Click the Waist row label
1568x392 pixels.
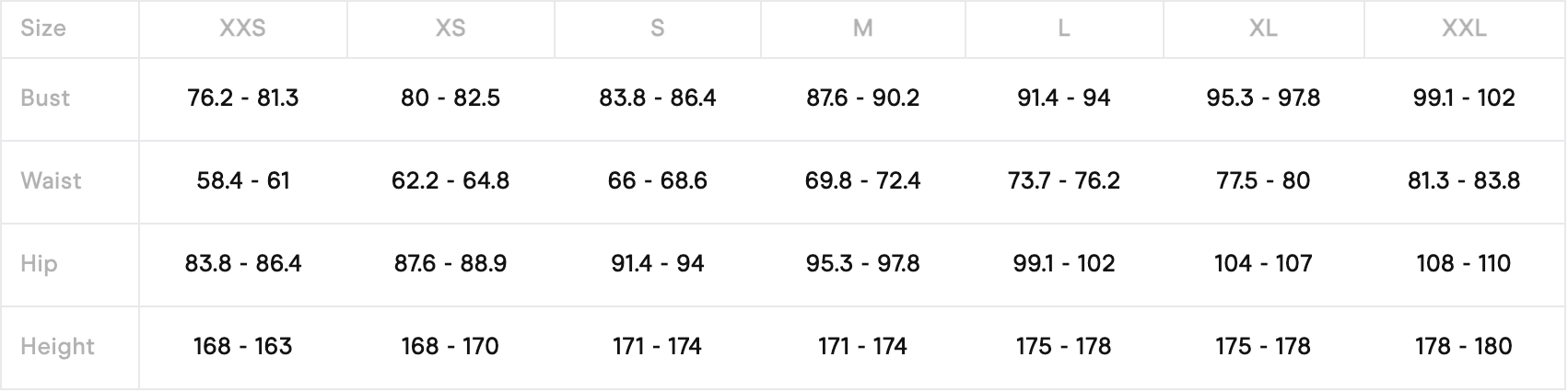coord(51,180)
